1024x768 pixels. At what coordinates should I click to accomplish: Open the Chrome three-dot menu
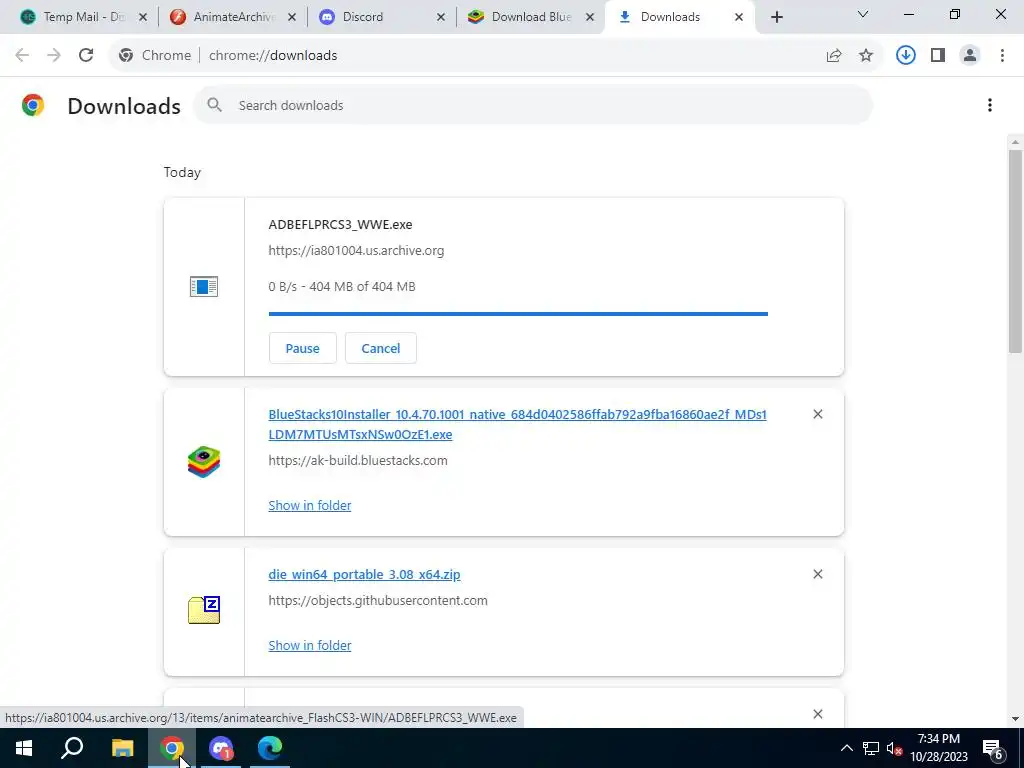[1002, 56]
